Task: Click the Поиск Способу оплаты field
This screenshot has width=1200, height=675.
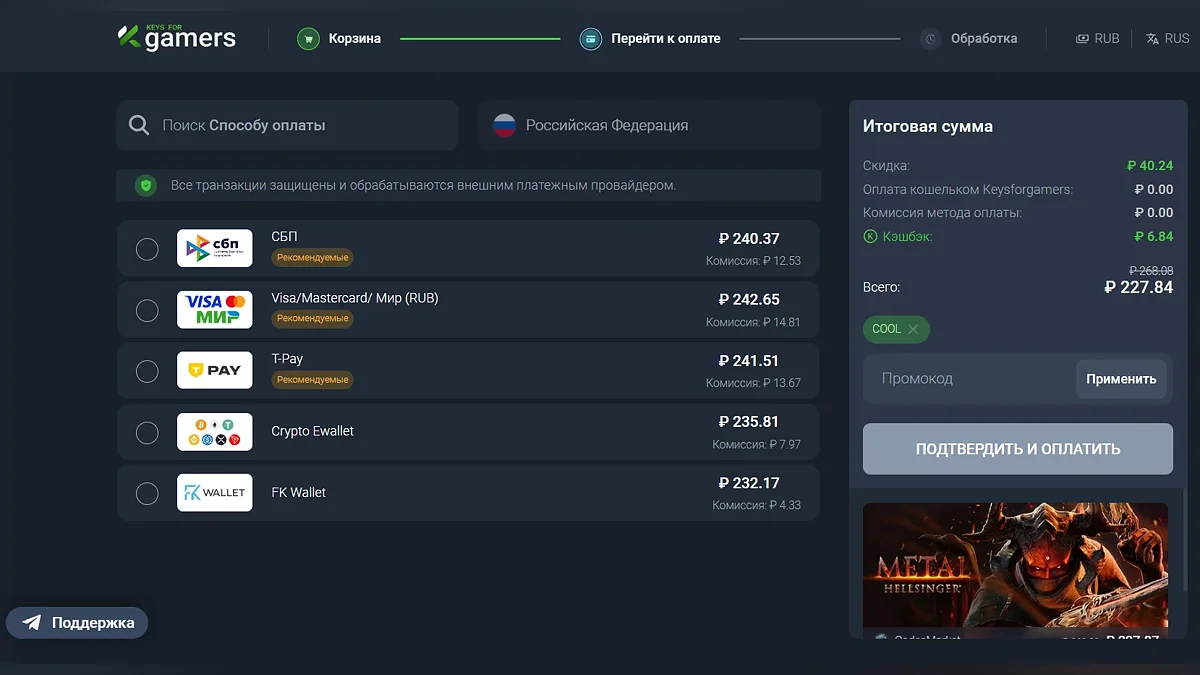Action: tap(287, 126)
